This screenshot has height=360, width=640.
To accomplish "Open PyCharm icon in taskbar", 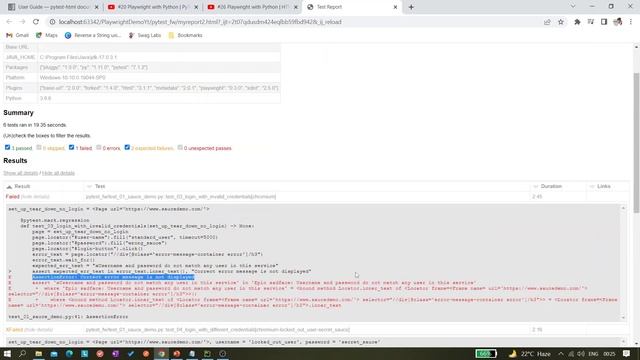I will coord(207,353).
